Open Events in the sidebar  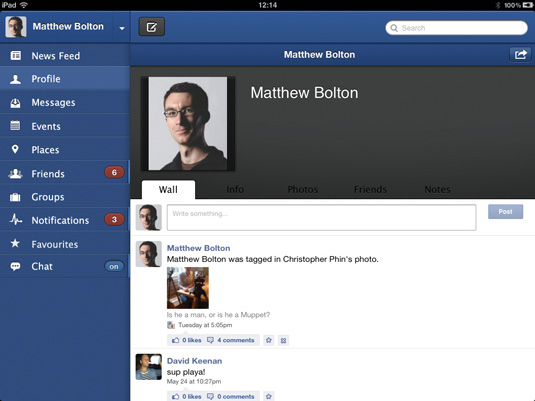click(x=65, y=126)
